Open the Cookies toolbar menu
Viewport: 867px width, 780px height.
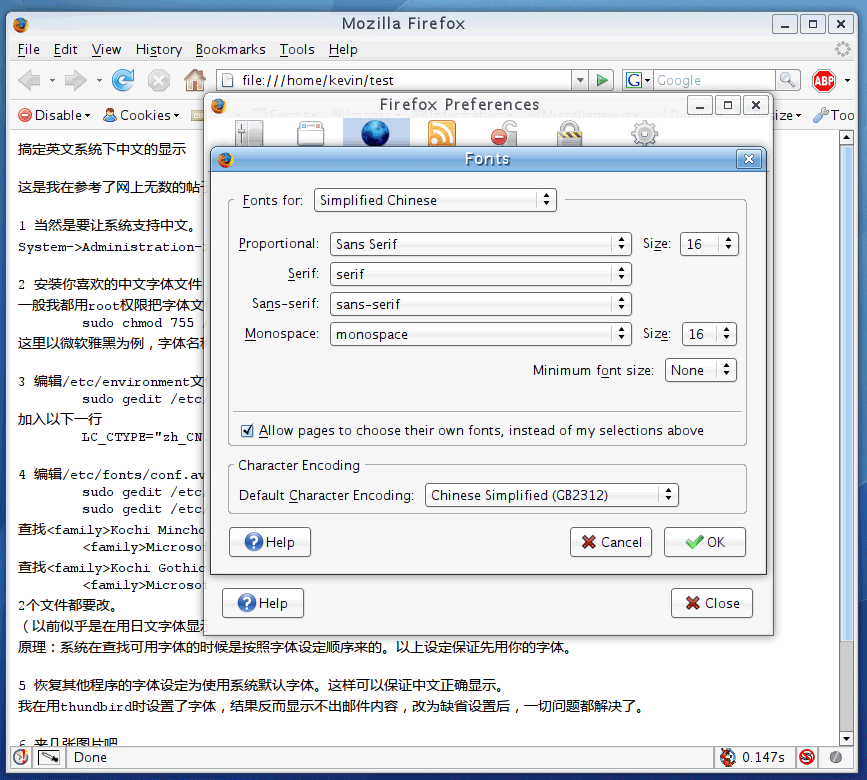click(x=142, y=115)
